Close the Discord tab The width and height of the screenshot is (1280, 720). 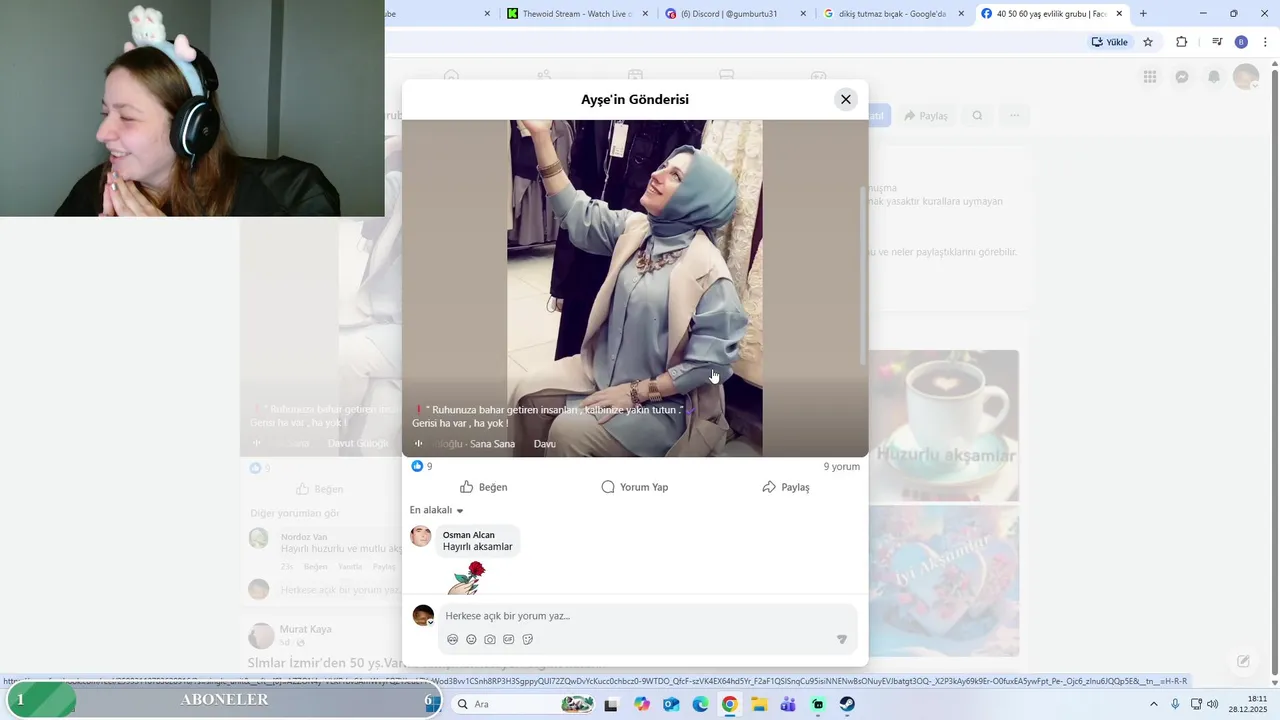coord(803,14)
